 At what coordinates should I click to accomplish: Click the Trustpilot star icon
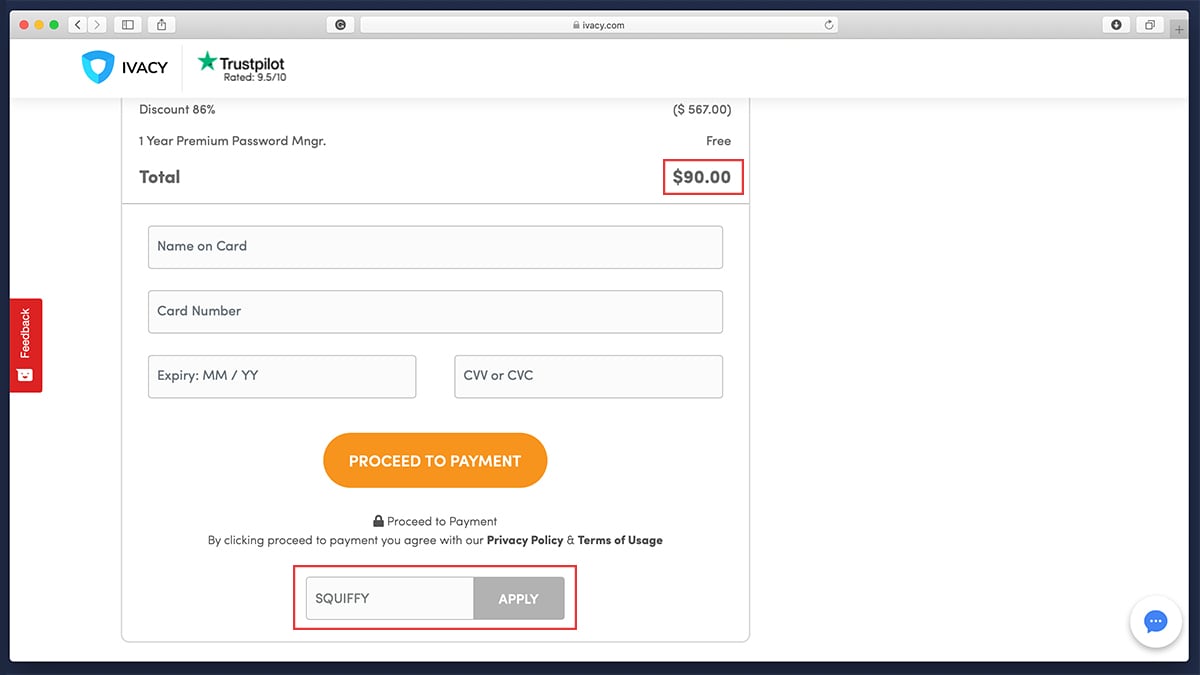point(207,62)
